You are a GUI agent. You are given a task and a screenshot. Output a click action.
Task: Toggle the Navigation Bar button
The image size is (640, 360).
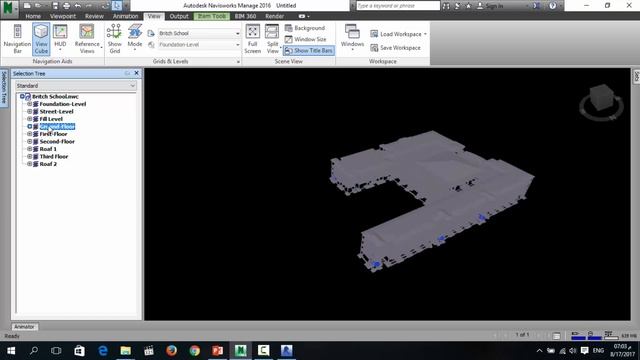17,39
